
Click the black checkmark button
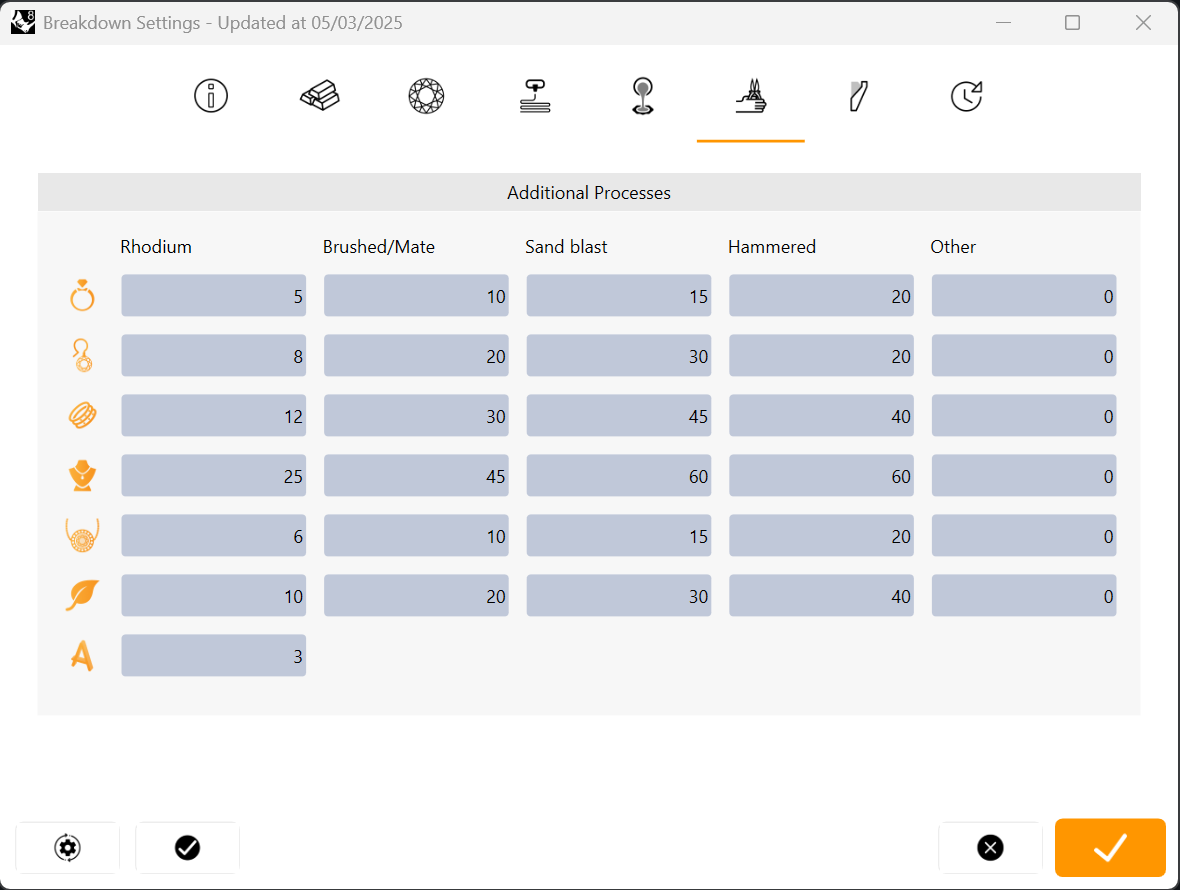[187, 848]
